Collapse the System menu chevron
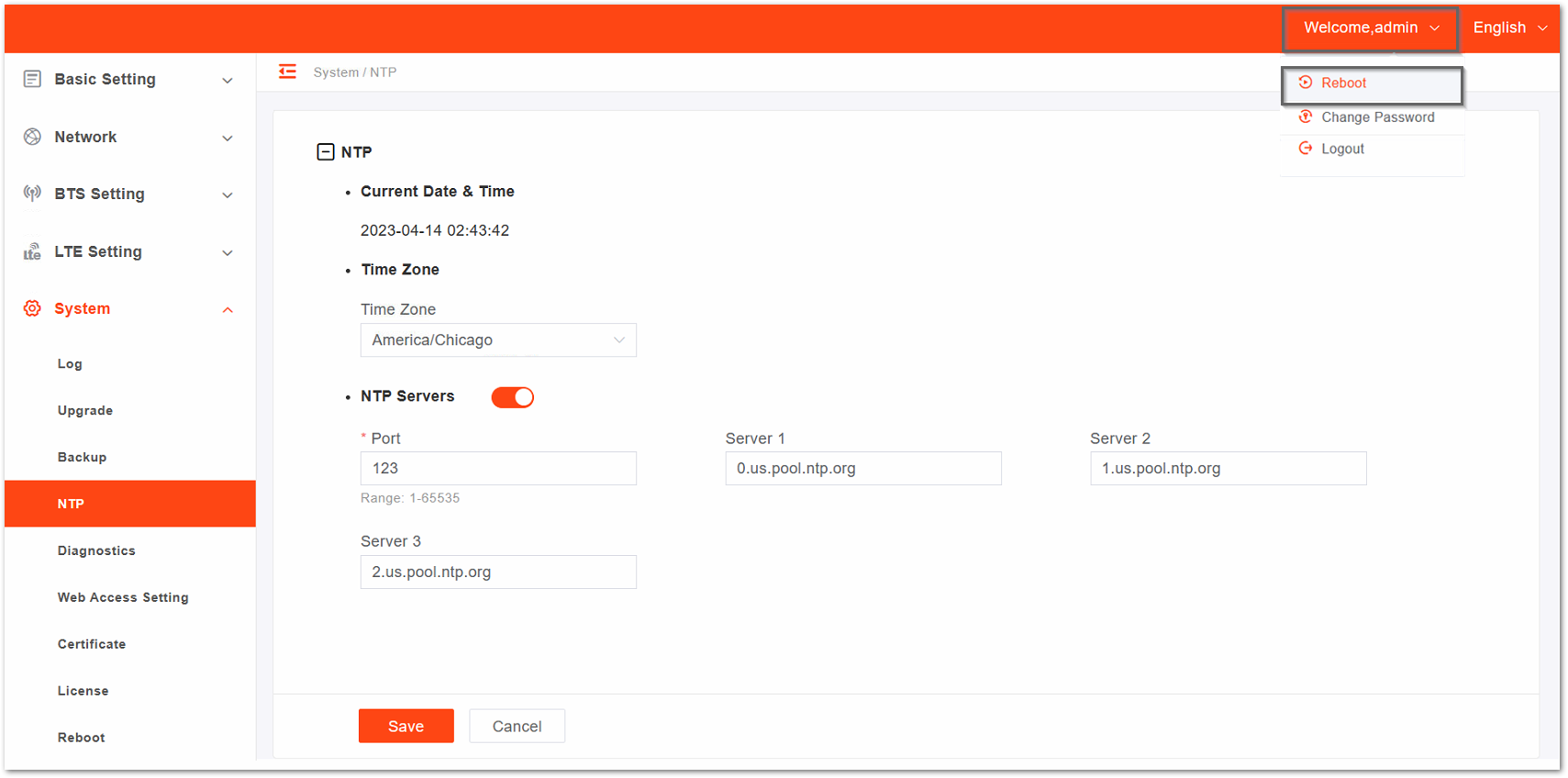 [x=228, y=310]
